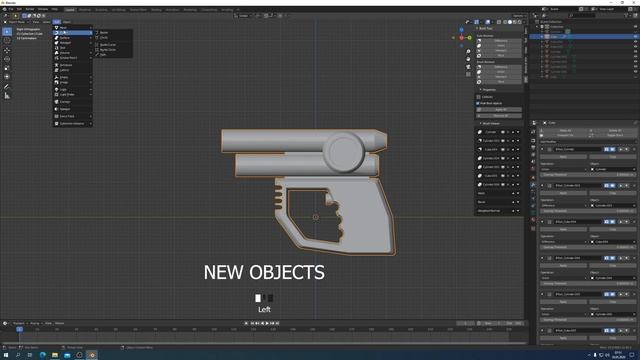Click the timeline Play button
640x360 pixels.
[267, 323]
